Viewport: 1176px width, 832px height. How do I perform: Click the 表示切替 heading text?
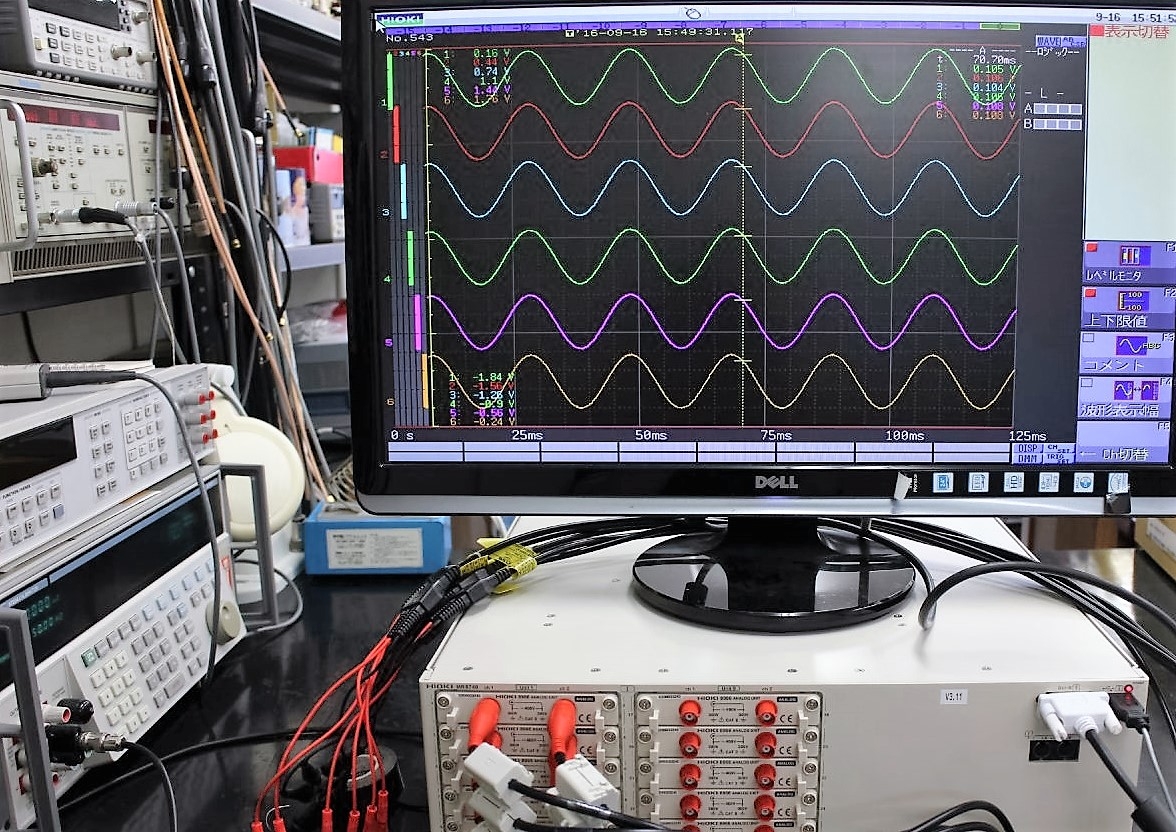coord(1136,32)
